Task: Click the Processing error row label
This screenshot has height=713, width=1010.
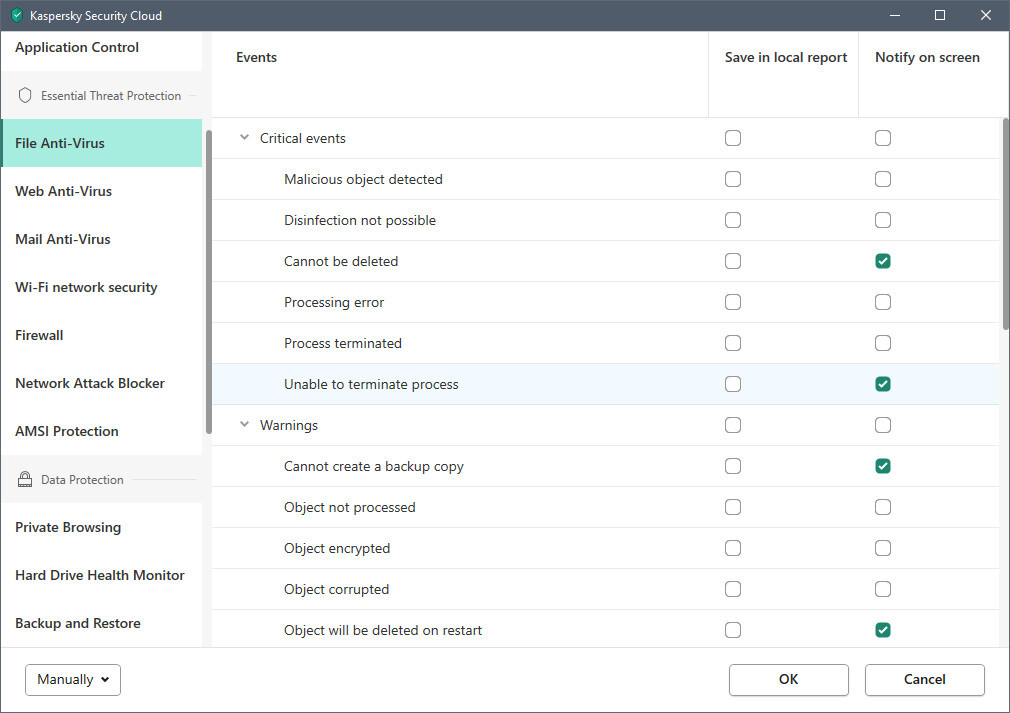Action: pyautogui.click(x=334, y=302)
